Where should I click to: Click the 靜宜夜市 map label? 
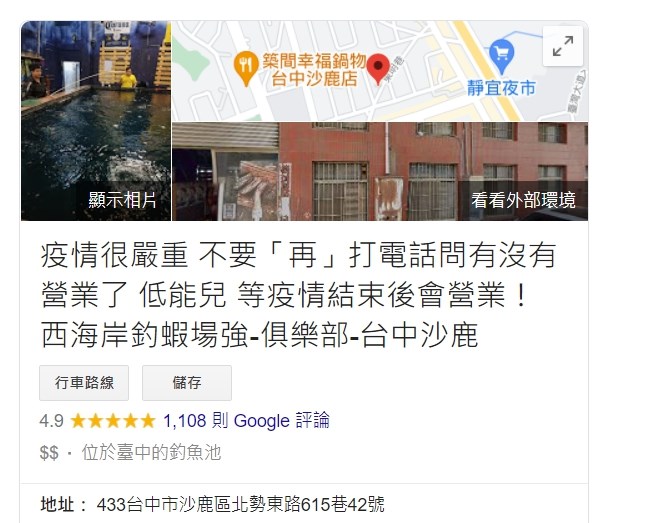(x=501, y=88)
